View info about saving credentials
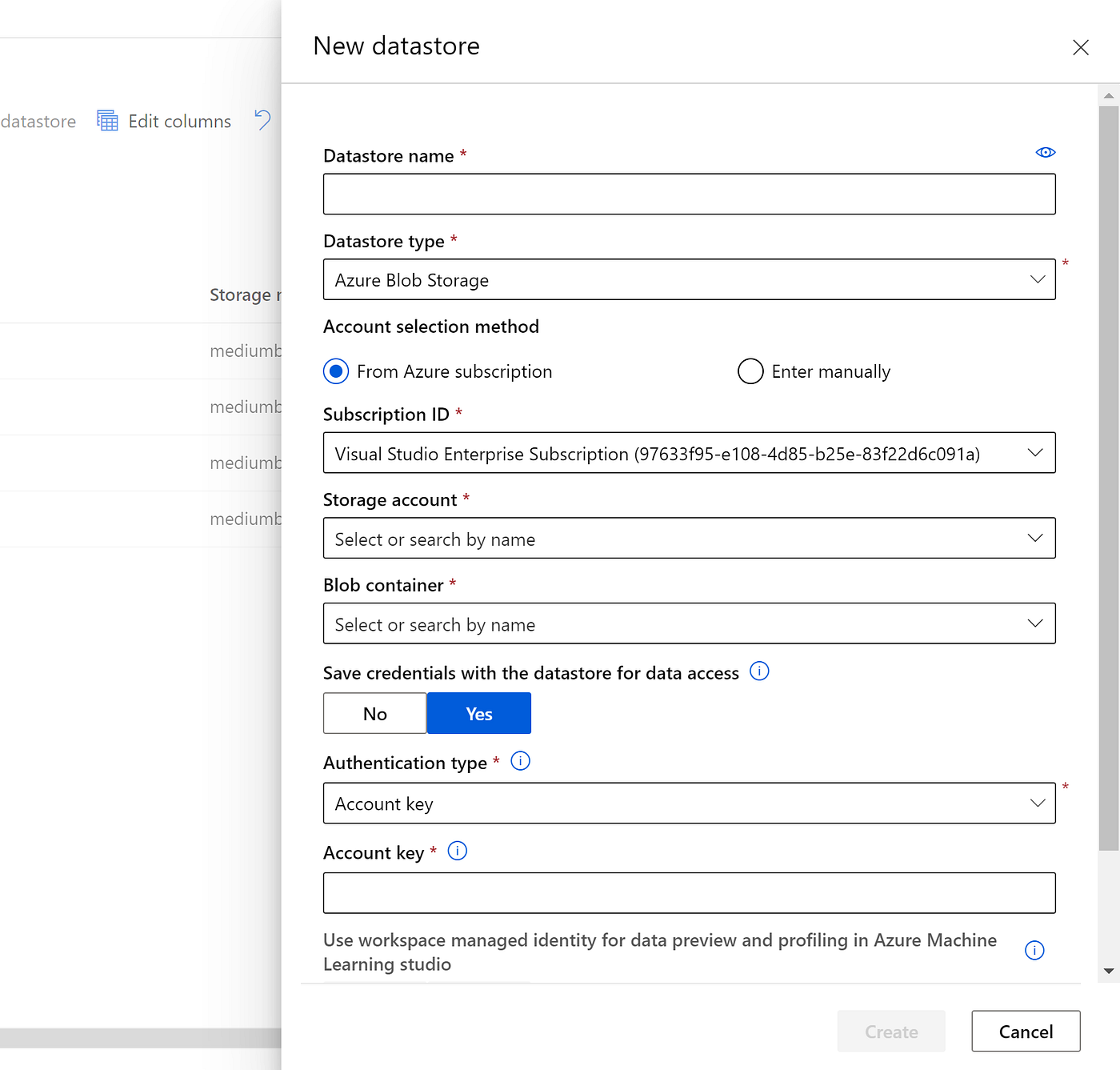Image resolution: width=1120 pixels, height=1070 pixels. pyautogui.click(x=759, y=671)
